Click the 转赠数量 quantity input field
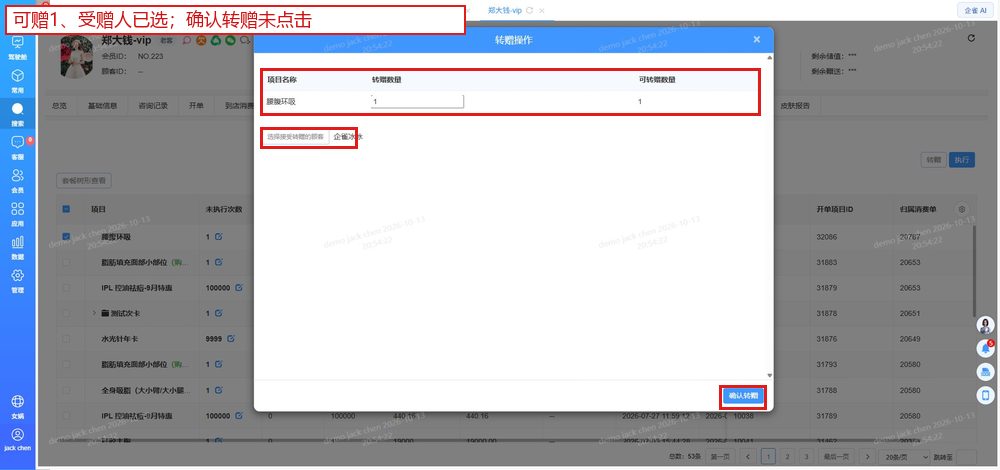 [x=417, y=101]
